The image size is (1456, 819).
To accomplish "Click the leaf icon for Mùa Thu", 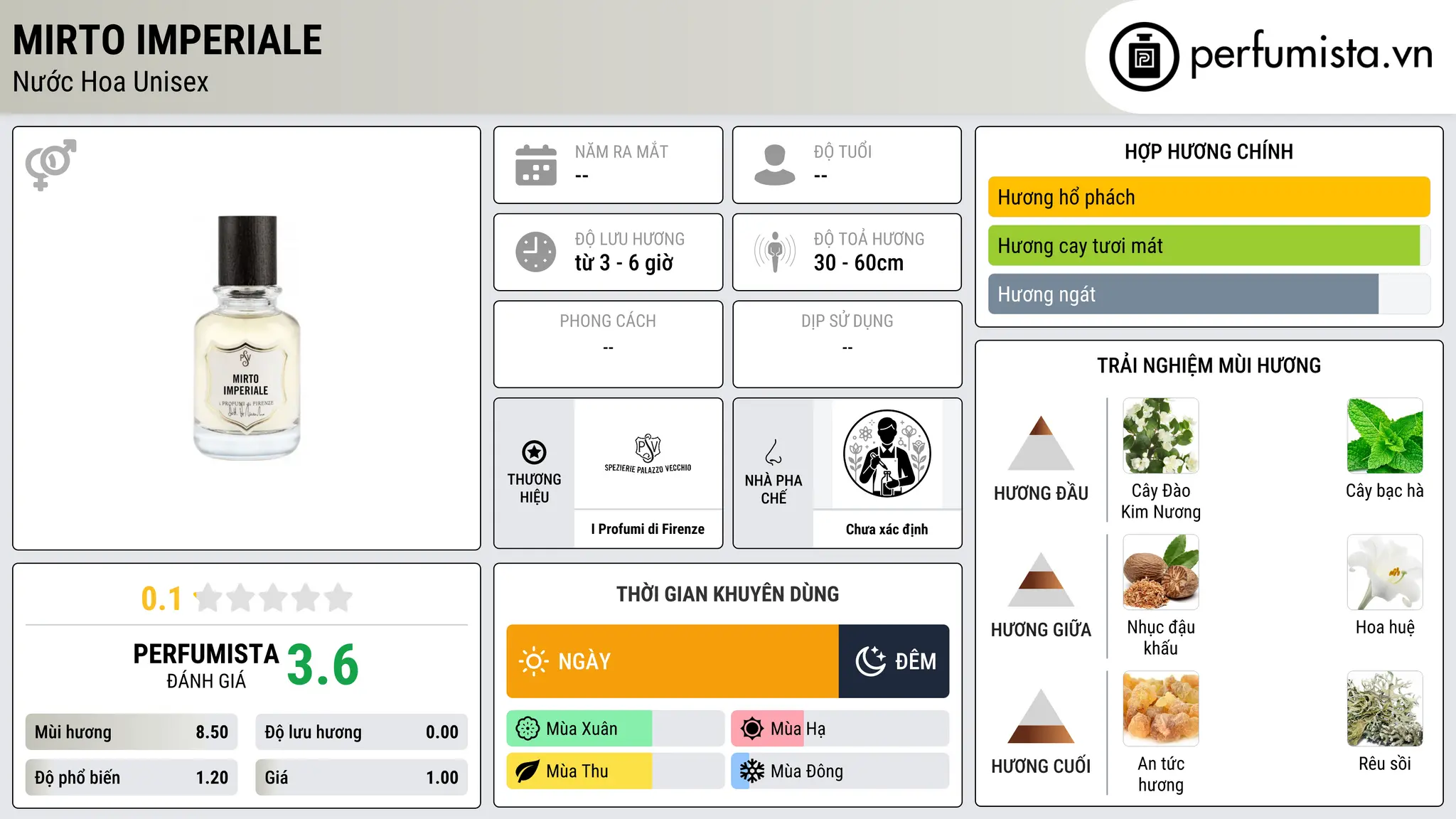I will (528, 771).
